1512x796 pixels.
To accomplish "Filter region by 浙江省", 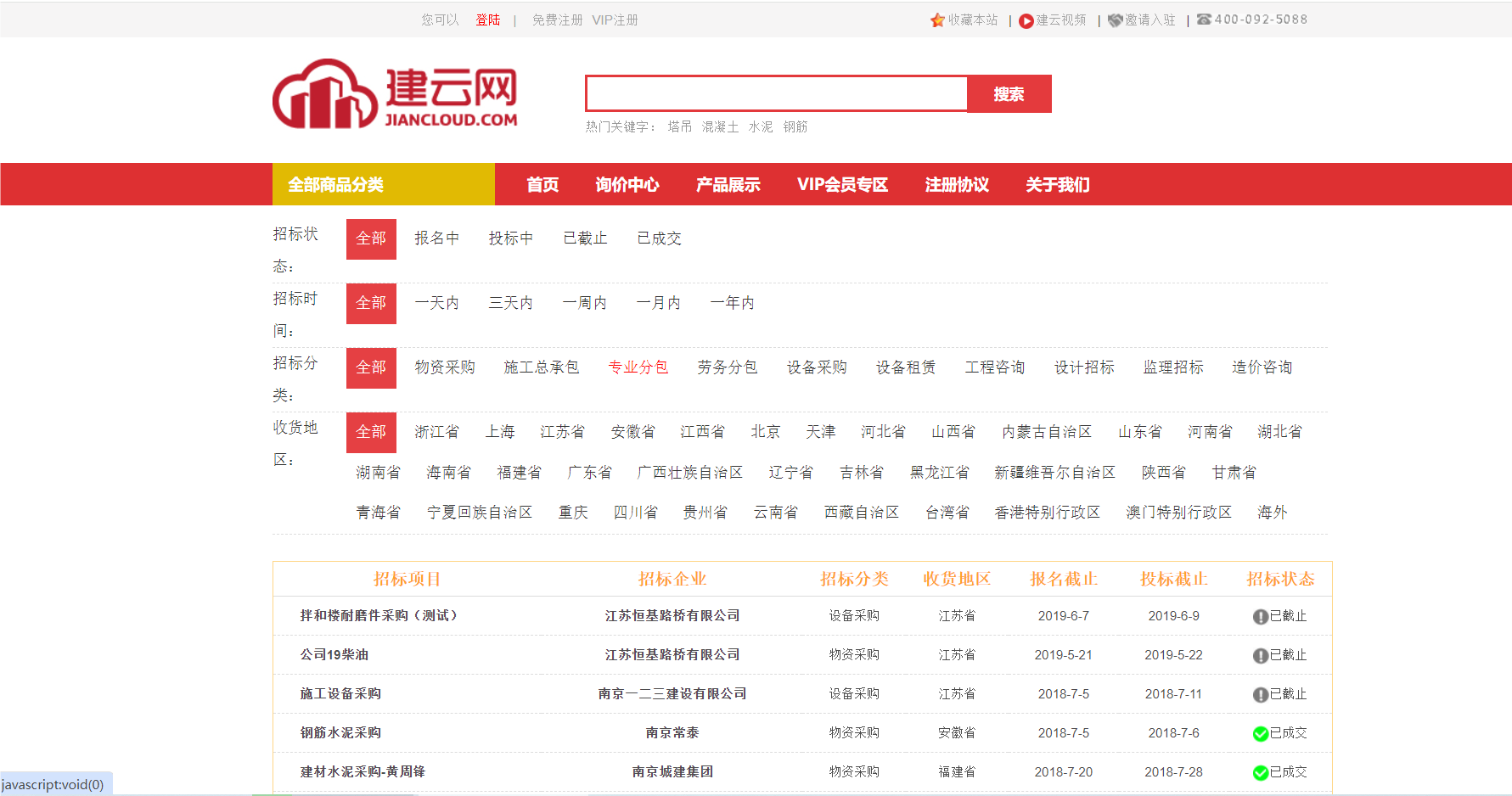I will click(436, 432).
